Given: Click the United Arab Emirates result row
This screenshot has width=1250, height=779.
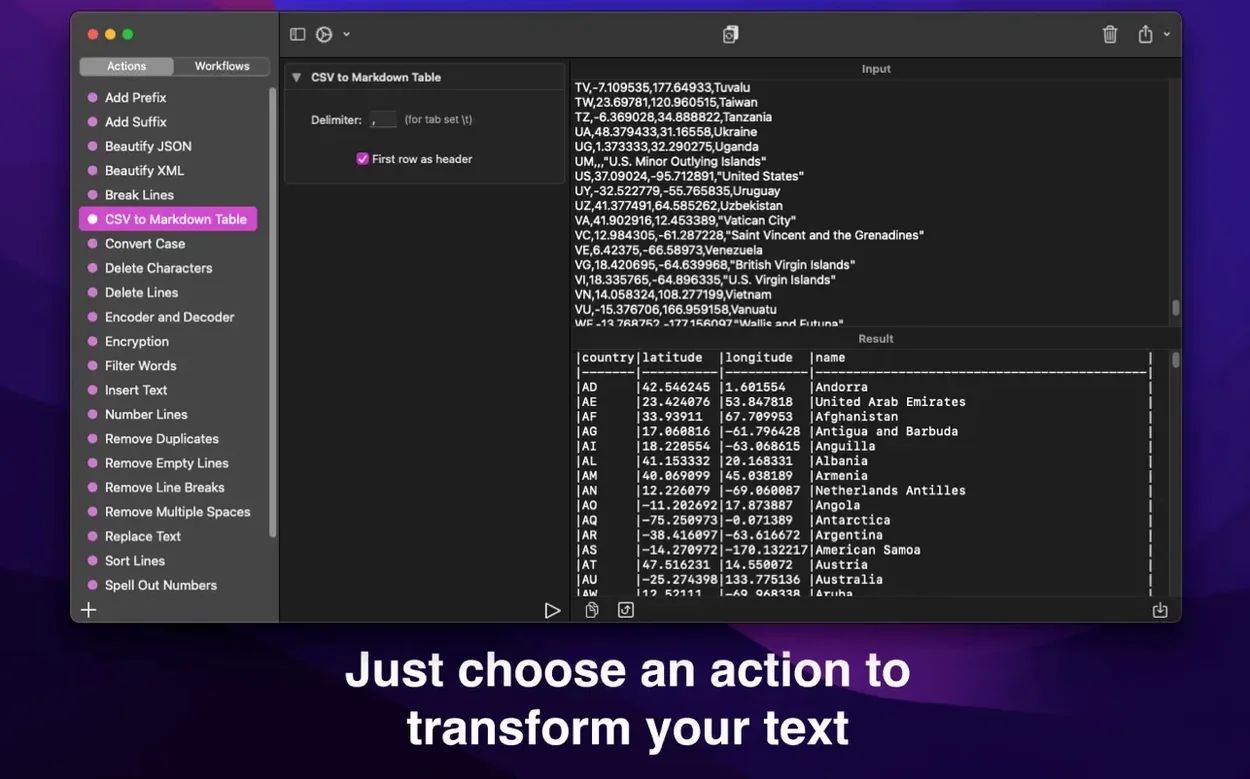Looking at the screenshot, I should pos(864,402).
